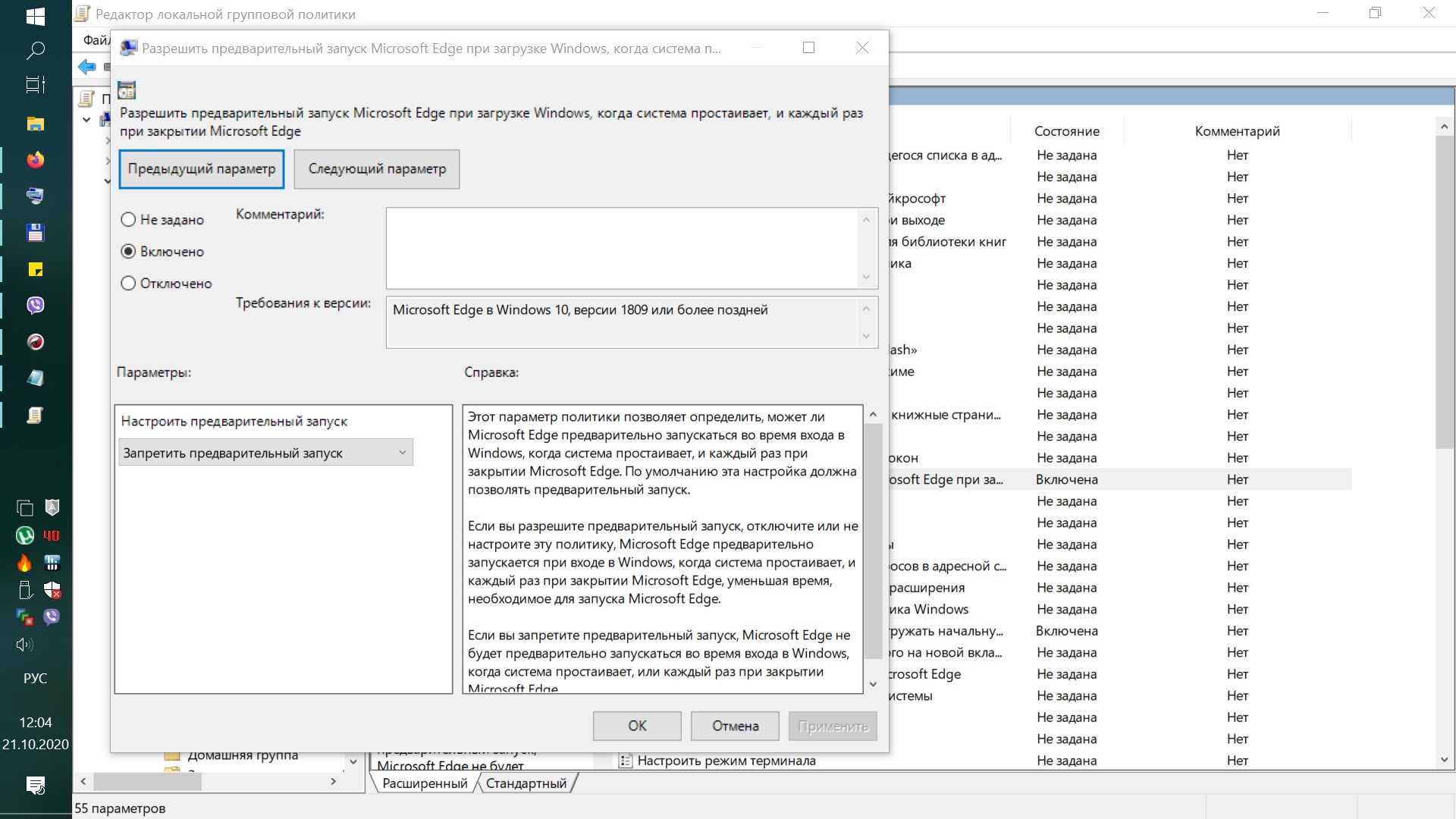1456x819 pixels.
Task: Open the floppy-disk app on taskbar
Action: pyautogui.click(x=35, y=232)
